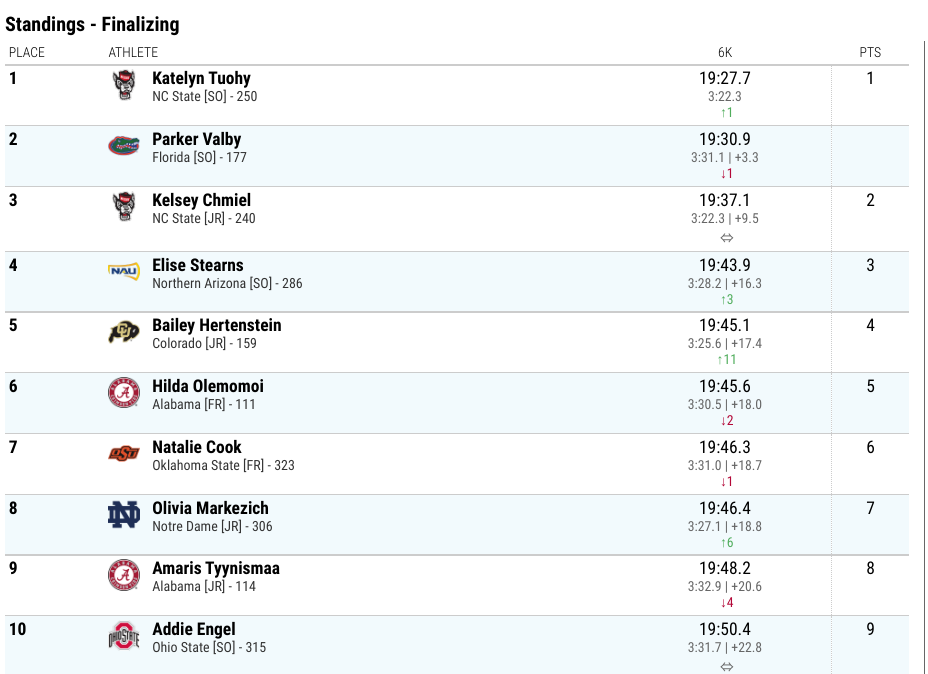The width and height of the screenshot is (928, 674).
Task: Click Oklahoma State logo beside Natalie Cook
Action: click(x=124, y=453)
